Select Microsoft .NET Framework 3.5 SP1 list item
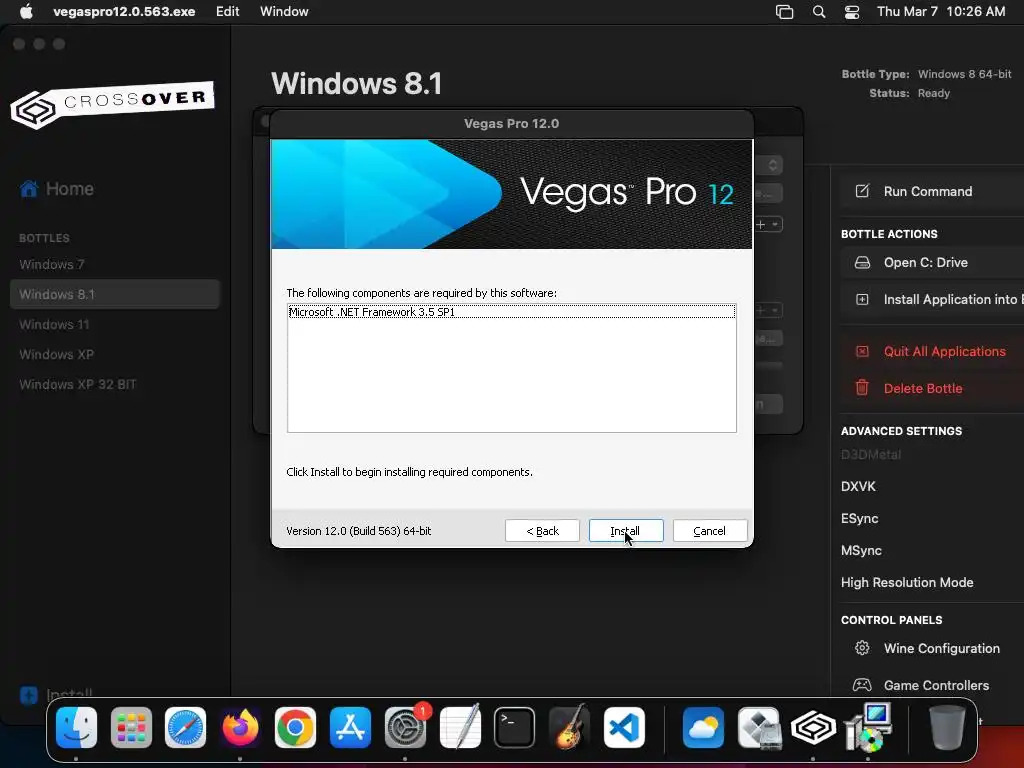 click(511, 312)
